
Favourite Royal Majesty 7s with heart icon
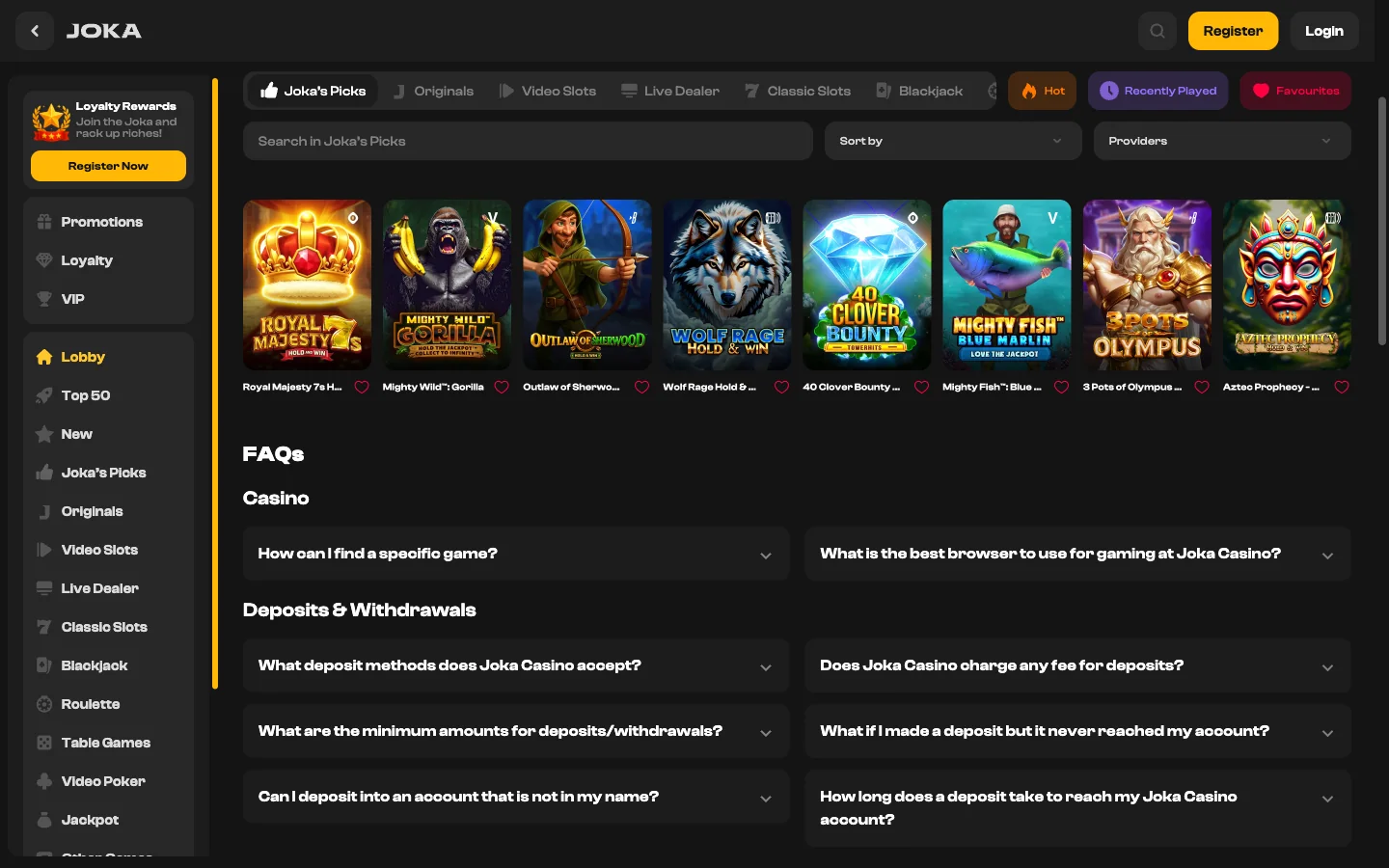pos(362,387)
